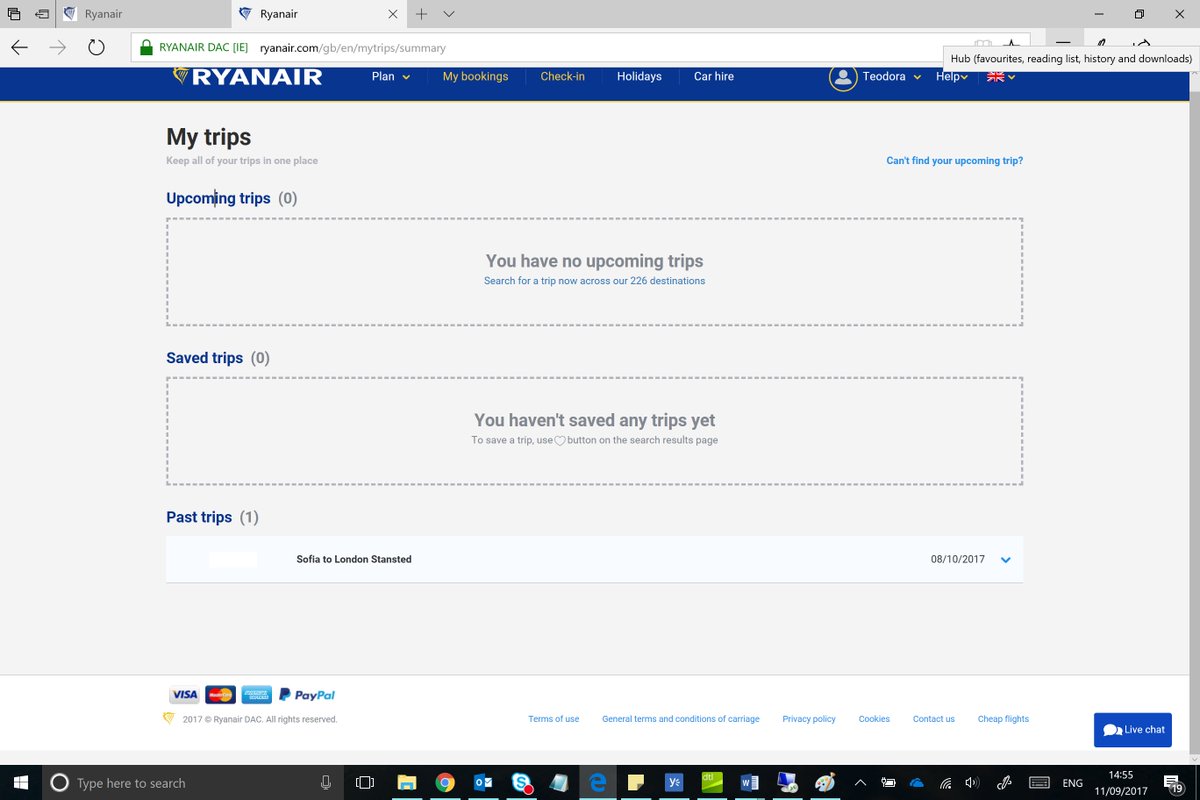
Task: Open the Help dropdown menu
Action: [x=952, y=77]
